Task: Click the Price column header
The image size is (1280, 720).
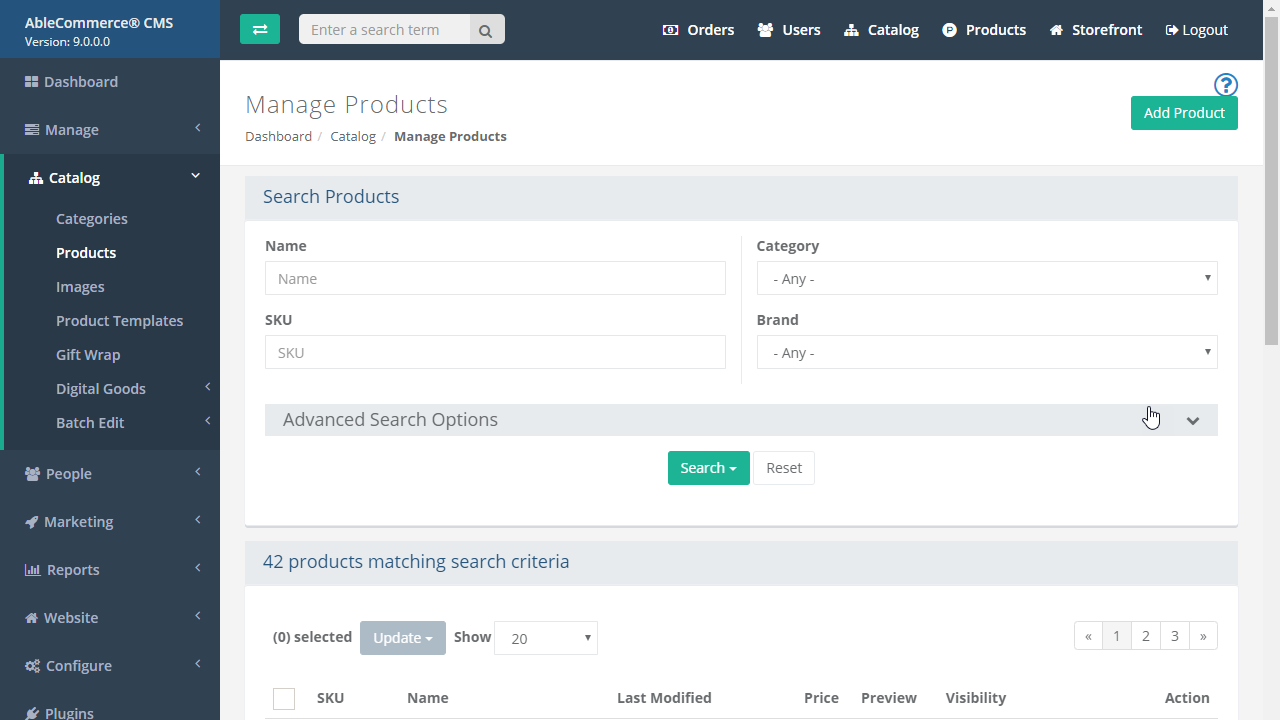Action: [x=821, y=698]
